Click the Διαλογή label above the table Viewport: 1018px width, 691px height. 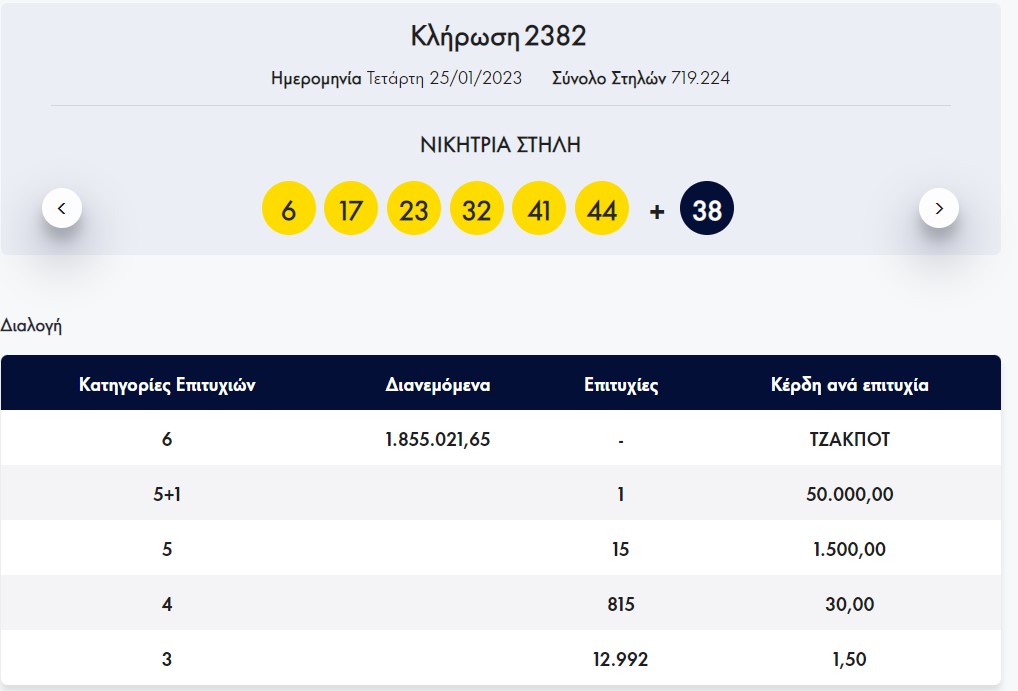31,325
